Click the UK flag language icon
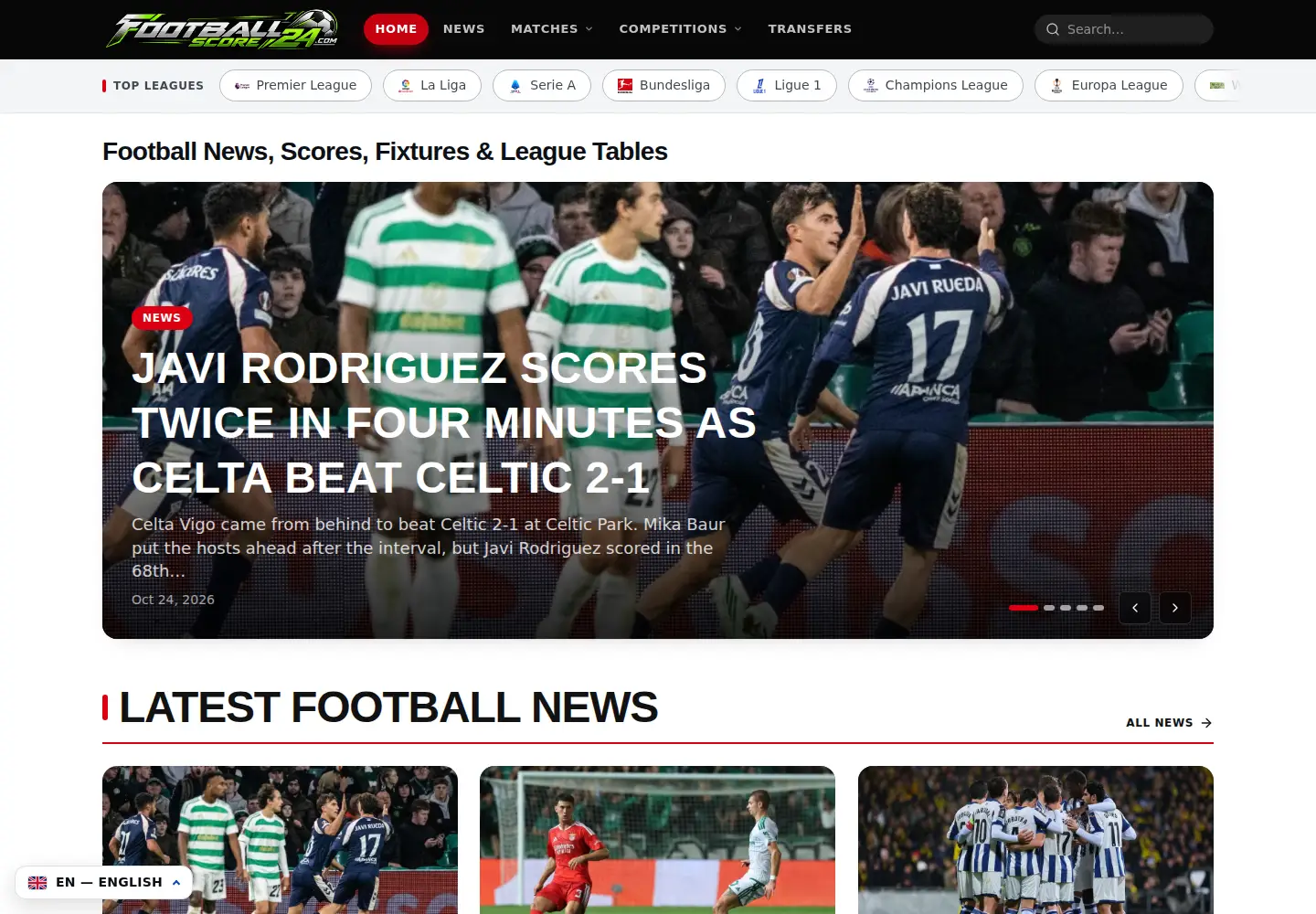 click(37, 883)
